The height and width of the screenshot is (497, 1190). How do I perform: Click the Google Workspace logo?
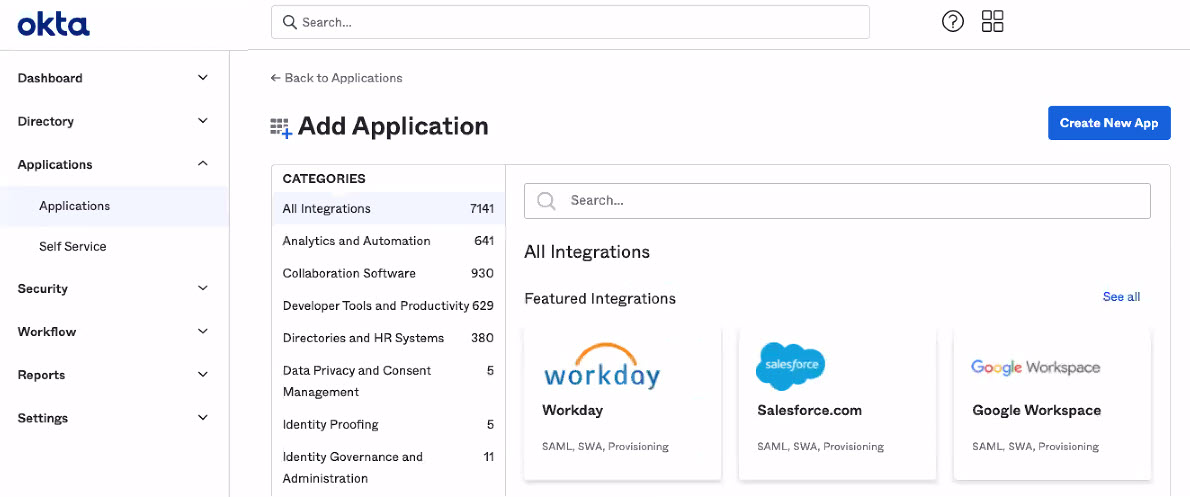tap(1036, 367)
